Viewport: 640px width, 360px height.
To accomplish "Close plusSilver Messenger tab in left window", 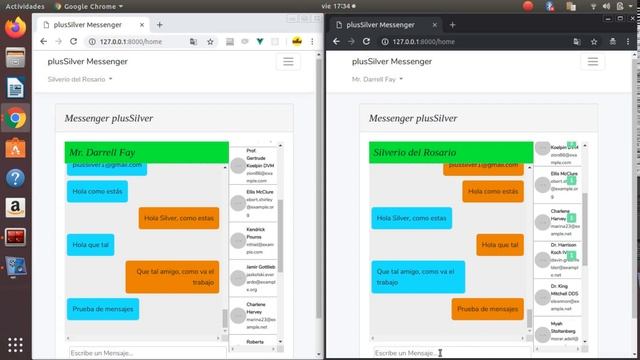I will click(x=142, y=25).
